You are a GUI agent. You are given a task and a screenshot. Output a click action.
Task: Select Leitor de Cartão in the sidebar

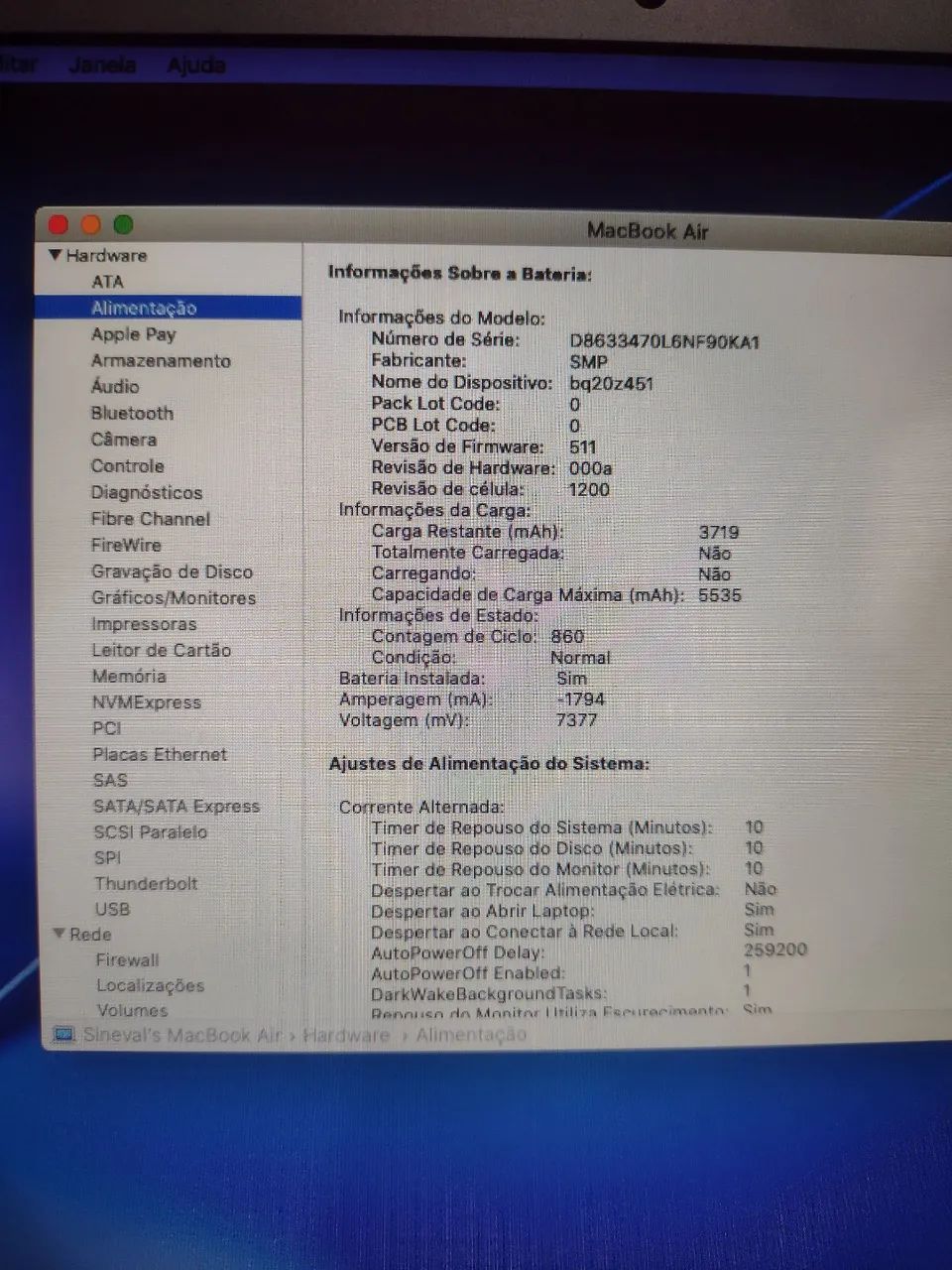point(162,650)
